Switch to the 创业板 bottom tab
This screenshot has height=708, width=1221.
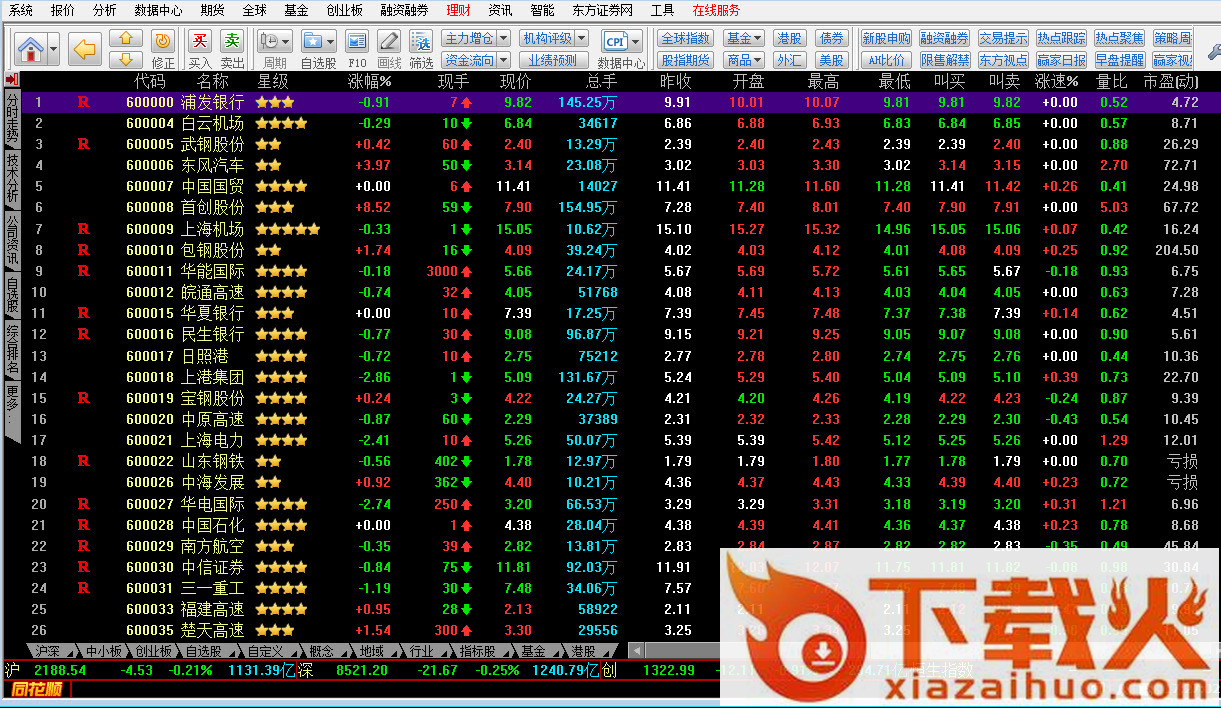click(x=154, y=651)
